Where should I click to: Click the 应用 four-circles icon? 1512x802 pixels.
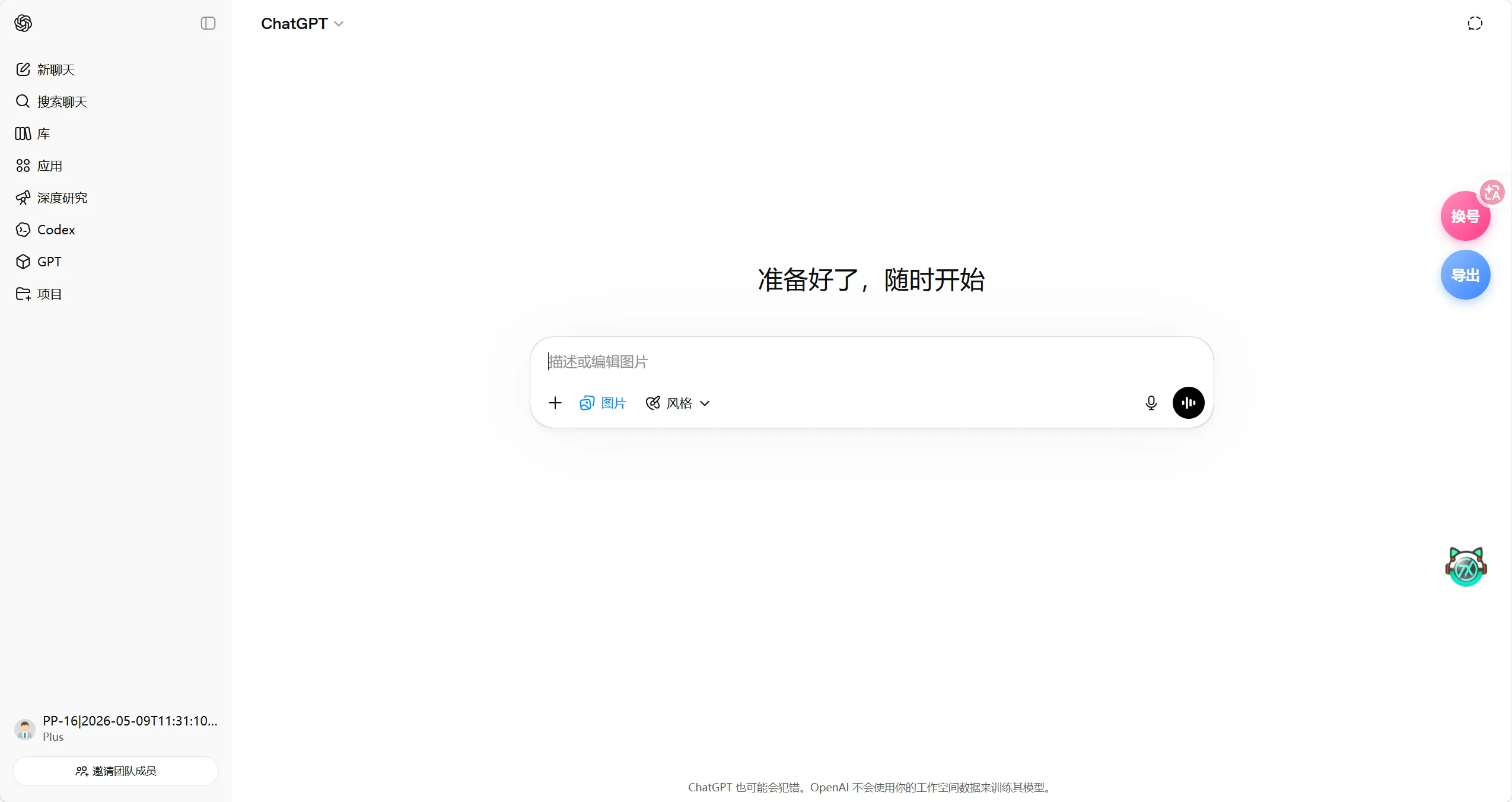point(23,166)
